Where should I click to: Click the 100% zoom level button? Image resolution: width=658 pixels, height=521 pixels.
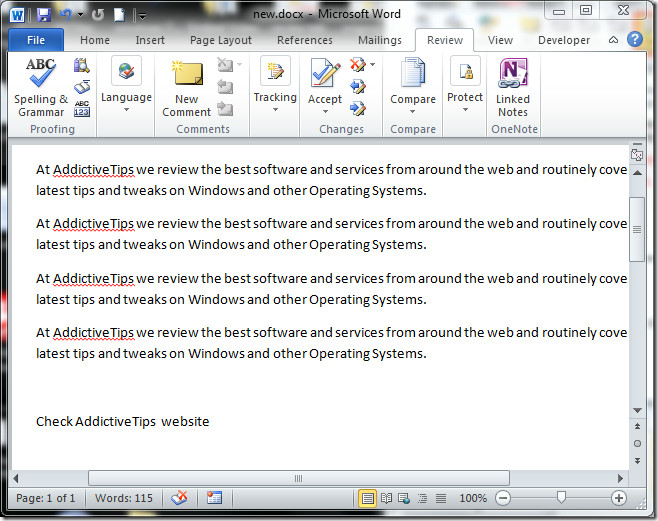tap(473, 498)
